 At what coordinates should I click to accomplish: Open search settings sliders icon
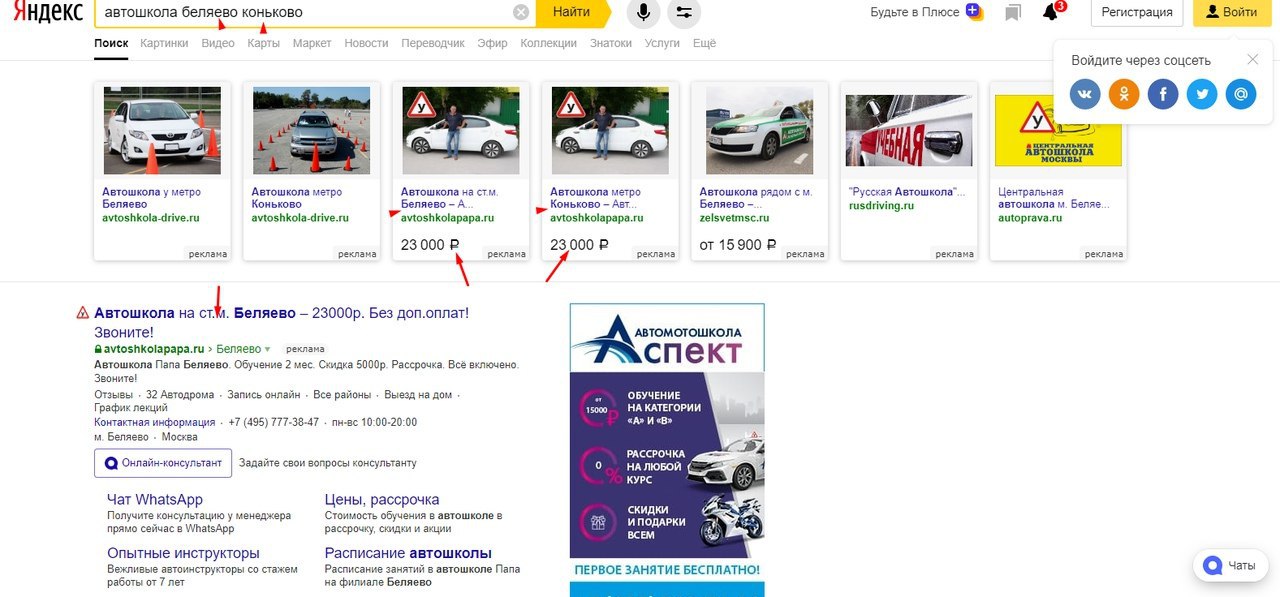[x=684, y=12]
